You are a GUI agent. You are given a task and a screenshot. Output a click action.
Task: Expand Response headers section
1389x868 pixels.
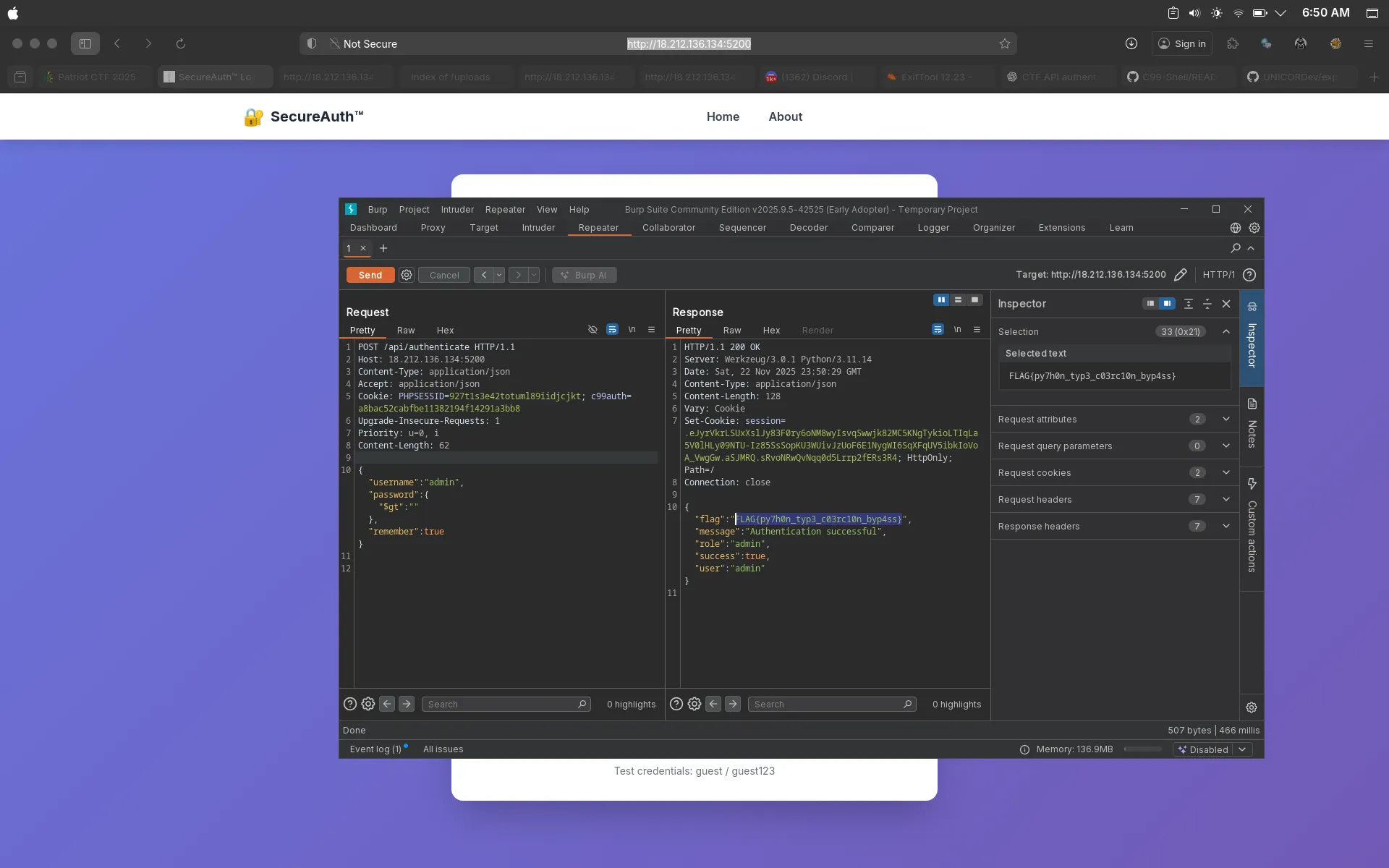pos(1114,527)
